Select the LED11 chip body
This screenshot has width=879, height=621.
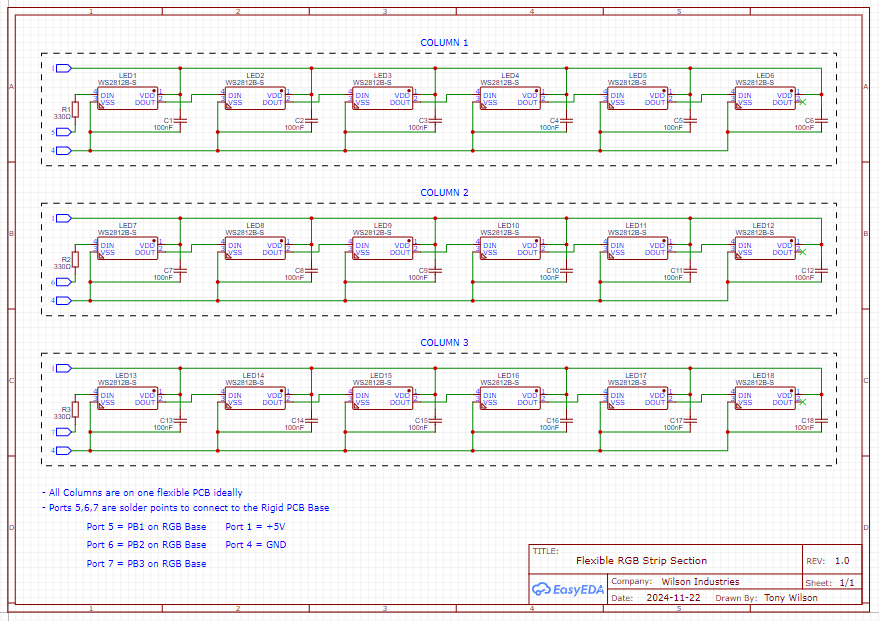point(637,248)
